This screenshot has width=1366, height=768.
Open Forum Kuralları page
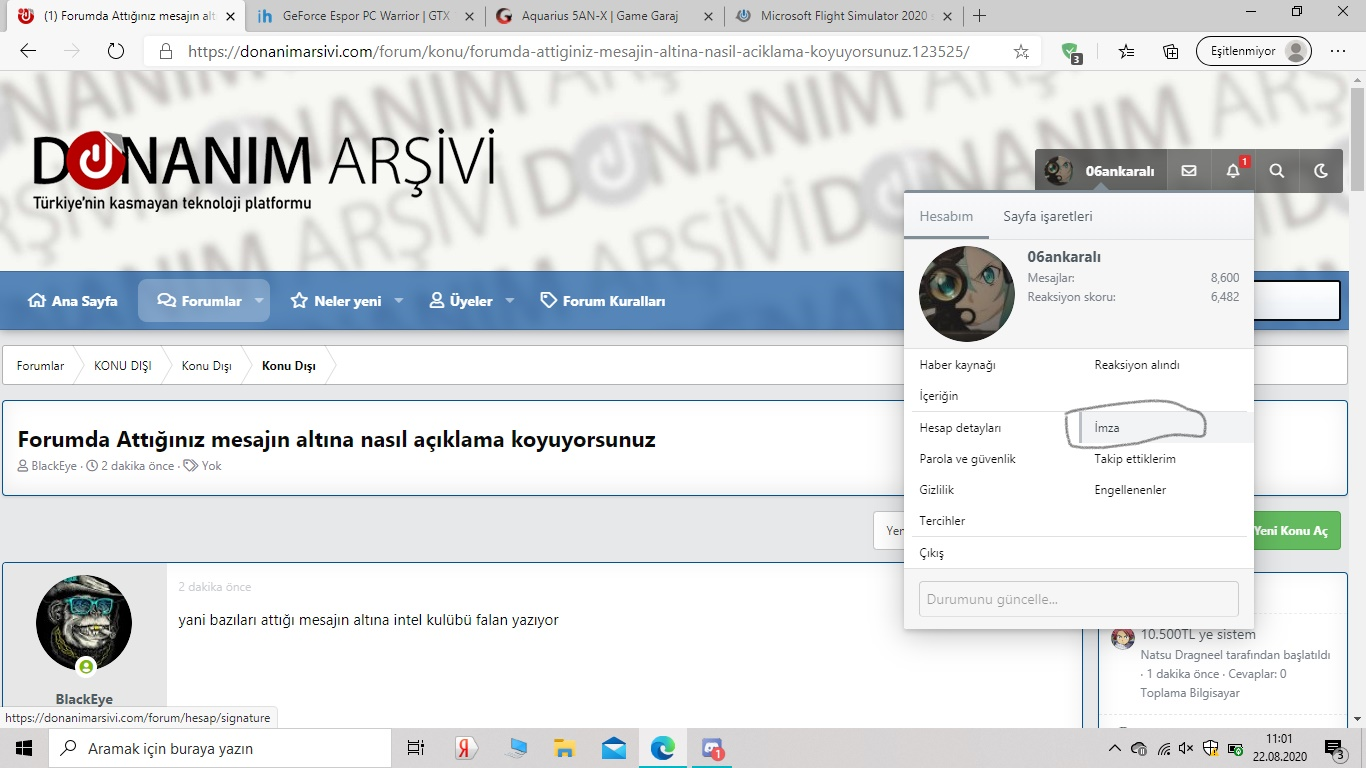602,300
